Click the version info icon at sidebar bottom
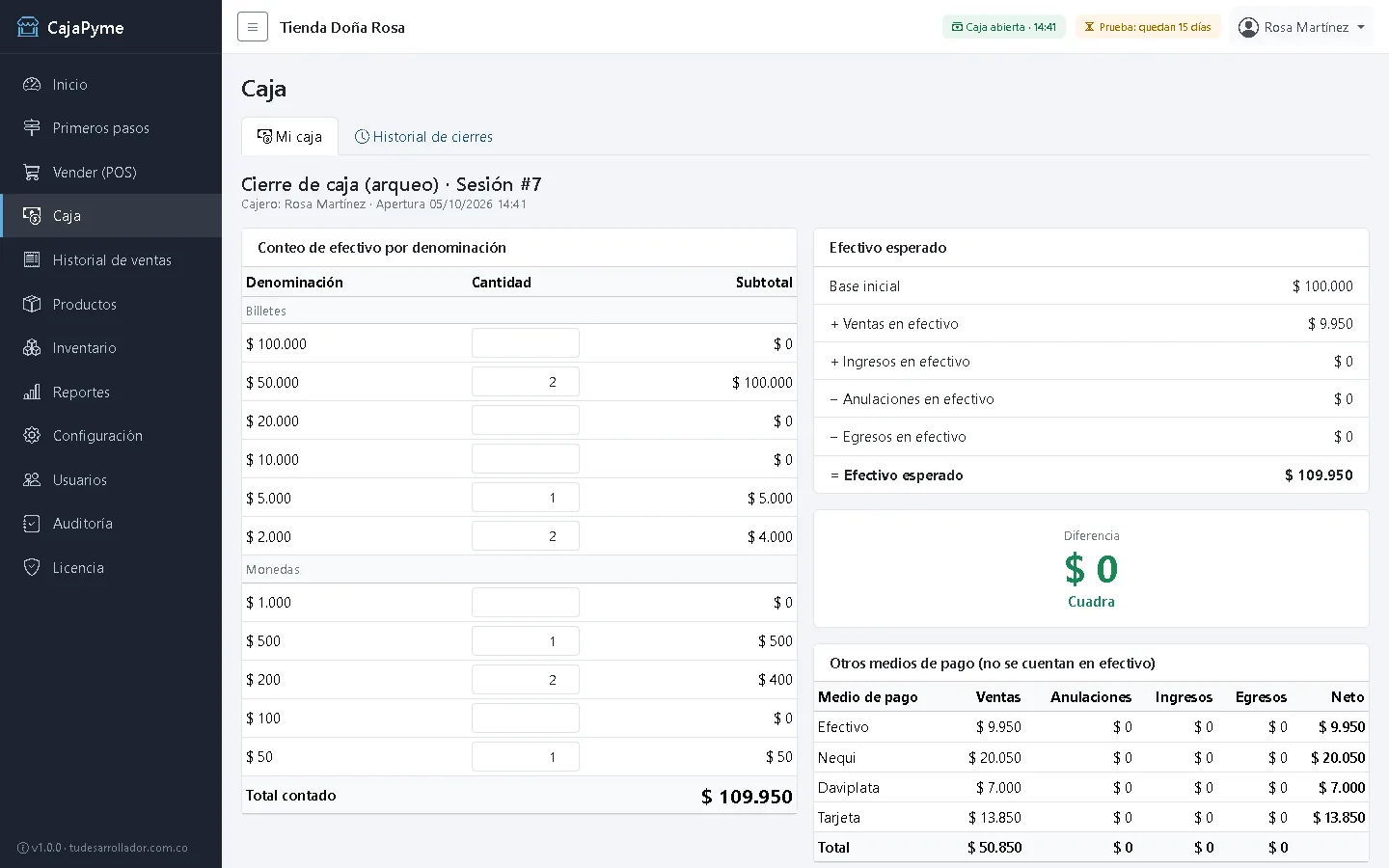Image resolution: width=1389 pixels, height=868 pixels. 23,848
